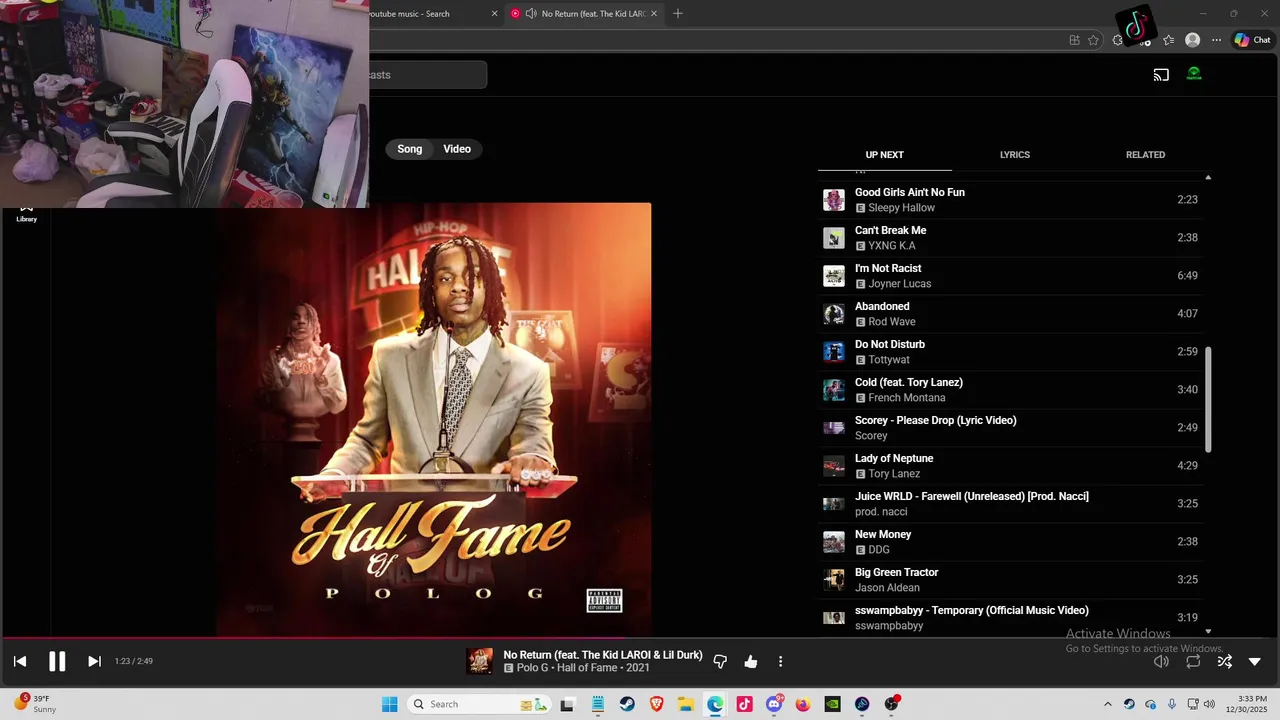Screen dimensions: 1280x720
Task: Open Polo G artist link in player bar
Action: [x=533, y=668]
